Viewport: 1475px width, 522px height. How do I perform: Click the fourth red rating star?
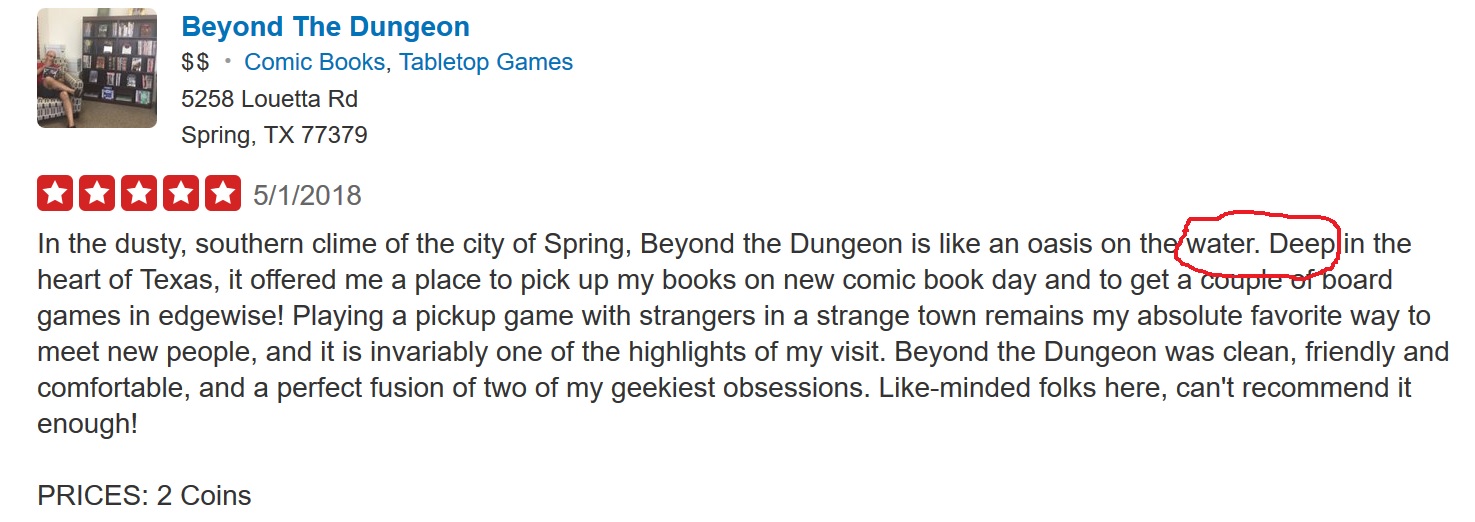coord(181,193)
